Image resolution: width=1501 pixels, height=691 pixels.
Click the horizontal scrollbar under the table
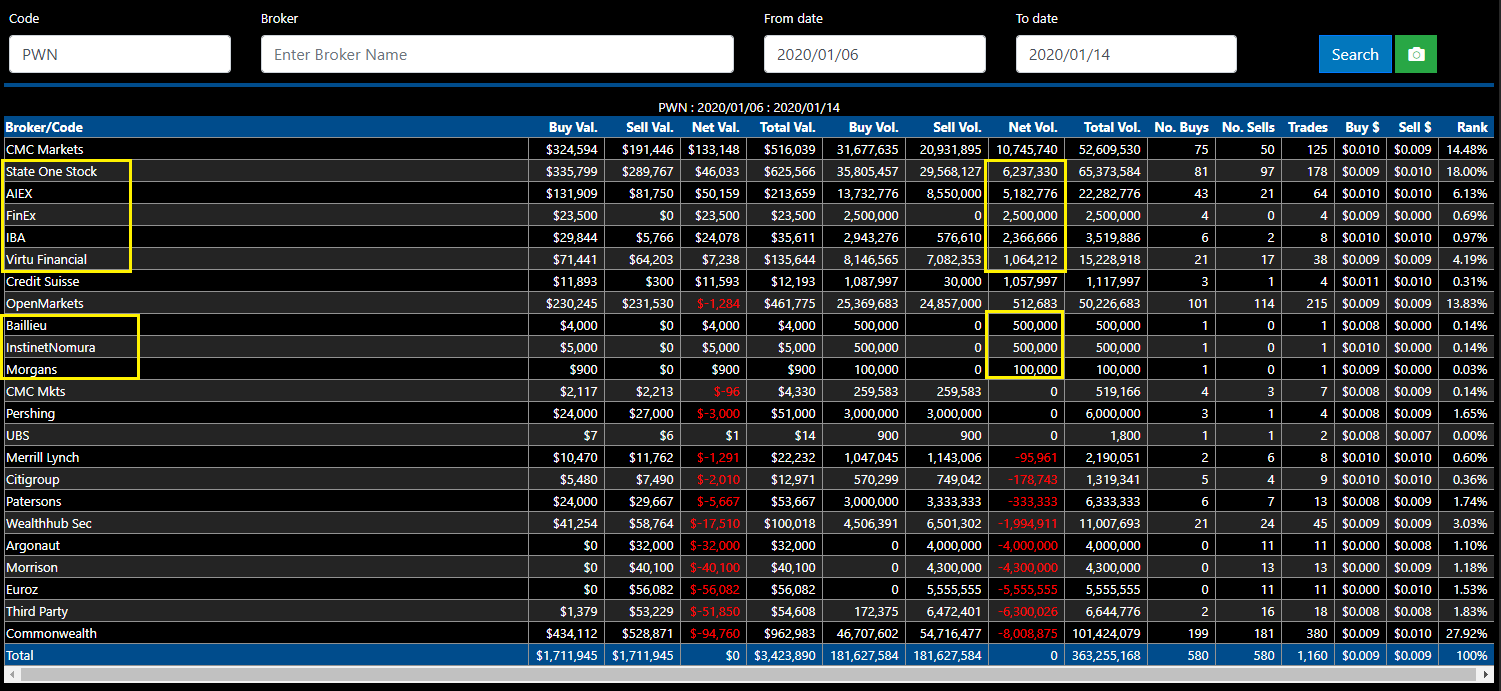point(750,675)
